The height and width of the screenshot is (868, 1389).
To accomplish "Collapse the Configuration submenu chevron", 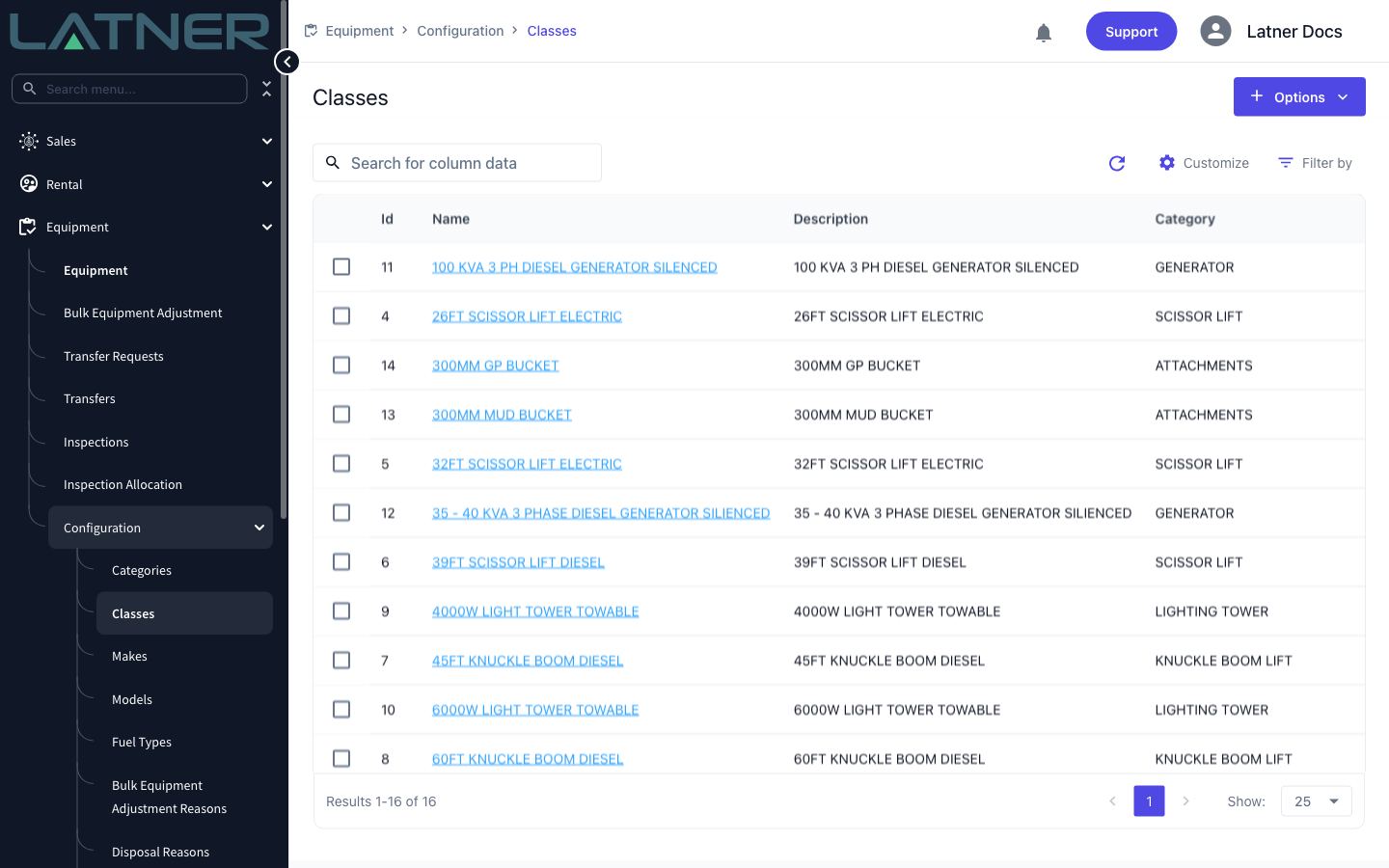I will tap(259, 528).
